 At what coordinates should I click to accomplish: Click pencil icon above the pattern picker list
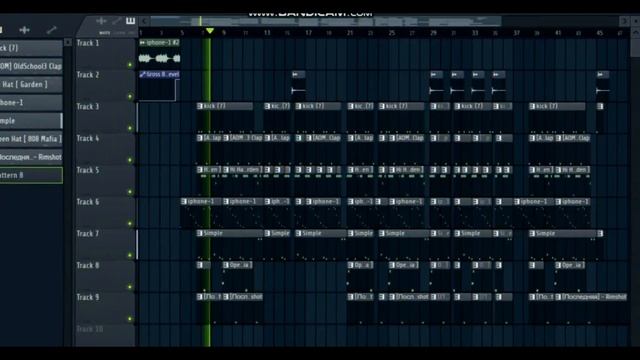pos(51,30)
